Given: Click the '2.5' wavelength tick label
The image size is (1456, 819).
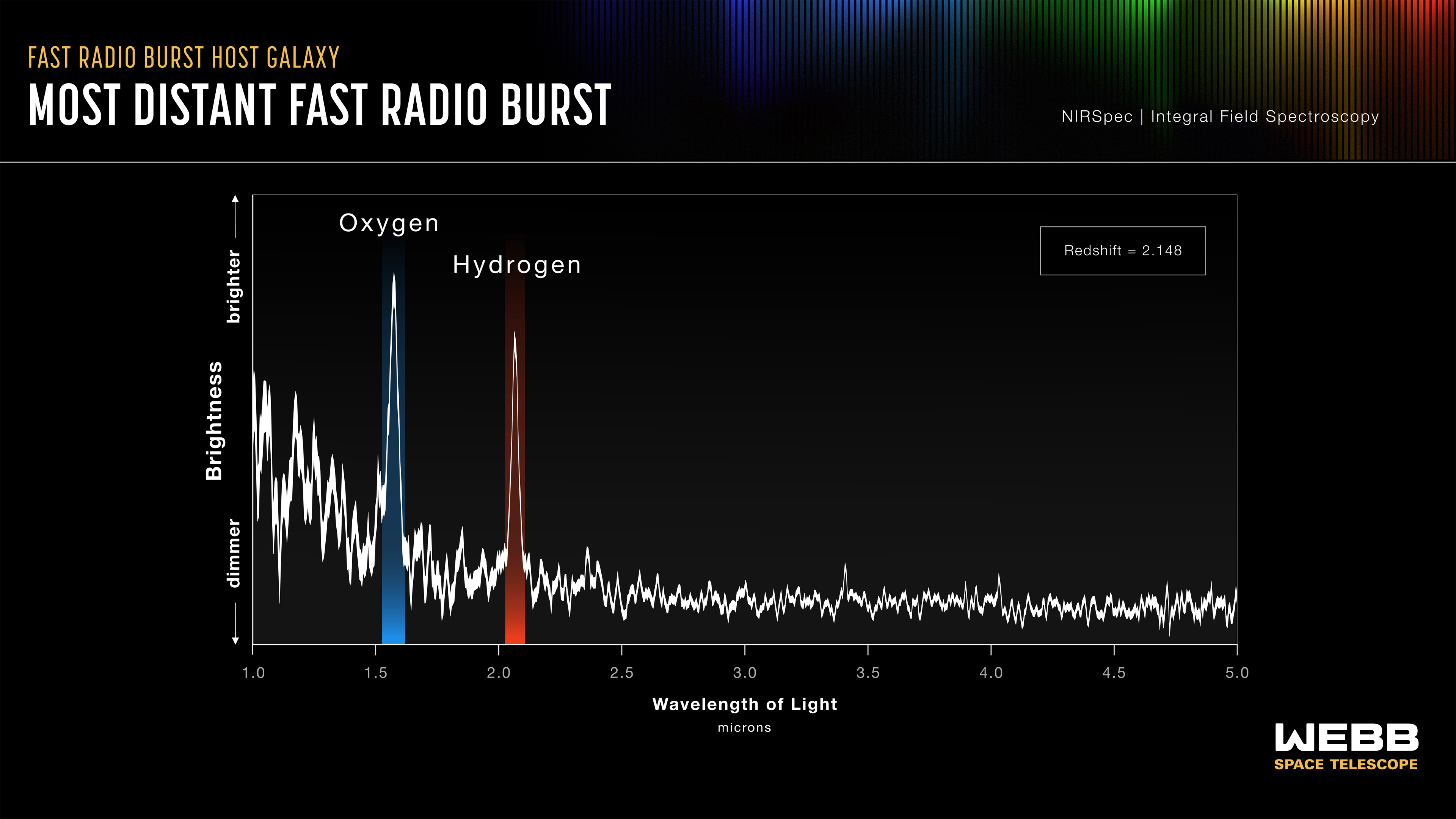Looking at the screenshot, I should (622, 673).
